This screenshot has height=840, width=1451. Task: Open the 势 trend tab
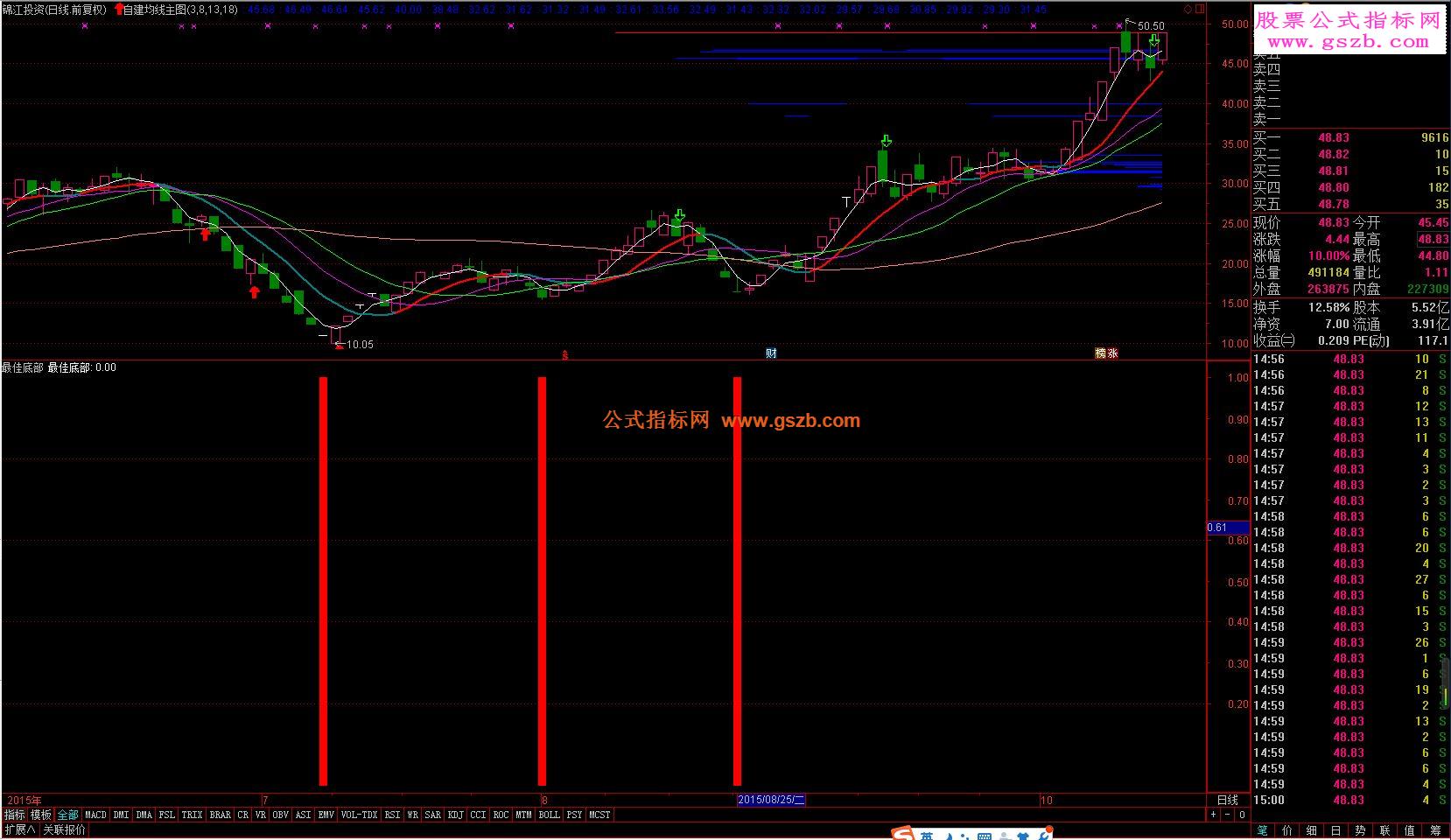pyautogui.click(x=1360, y=830)
